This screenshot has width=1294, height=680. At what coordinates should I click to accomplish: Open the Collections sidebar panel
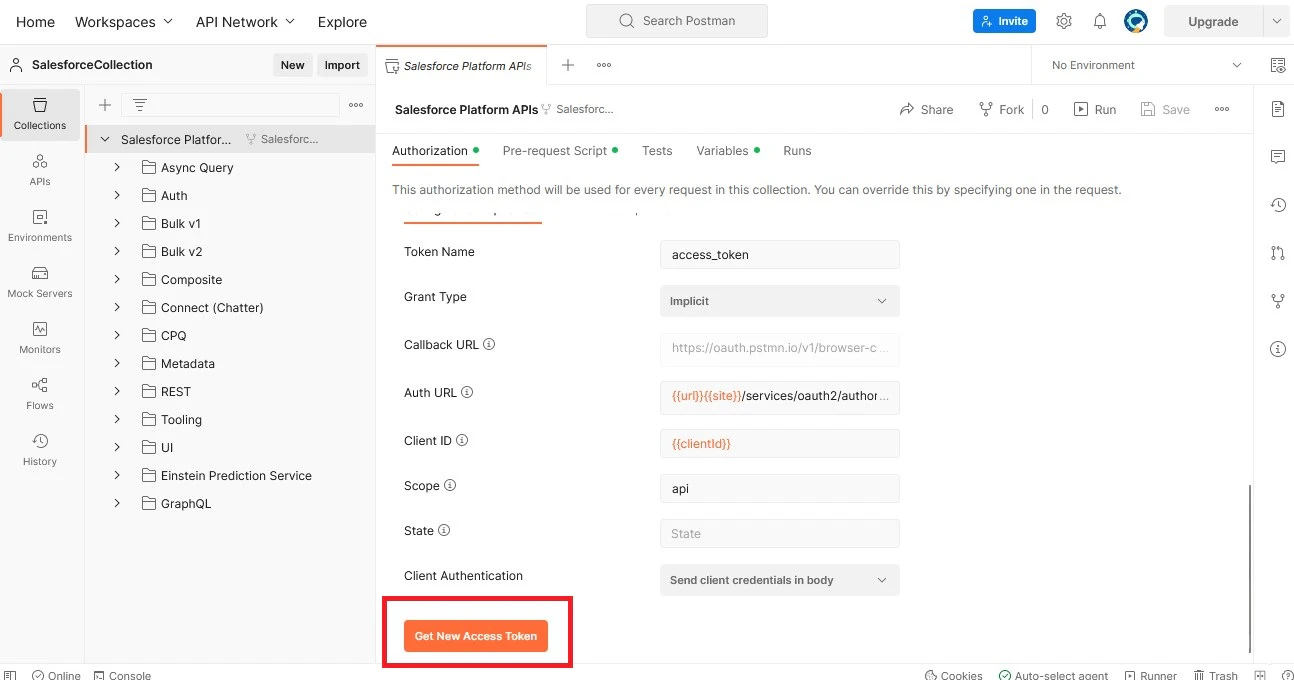[x=40, y=114]
